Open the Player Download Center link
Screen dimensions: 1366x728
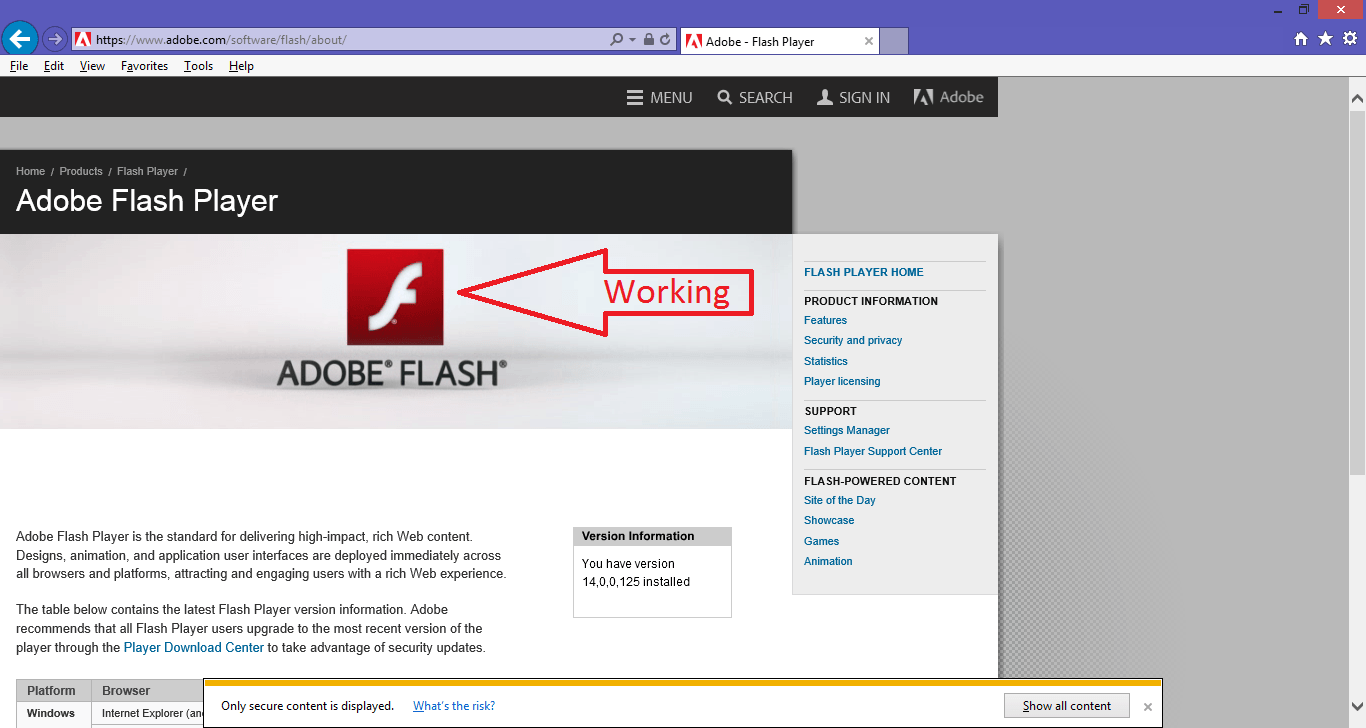194,647
